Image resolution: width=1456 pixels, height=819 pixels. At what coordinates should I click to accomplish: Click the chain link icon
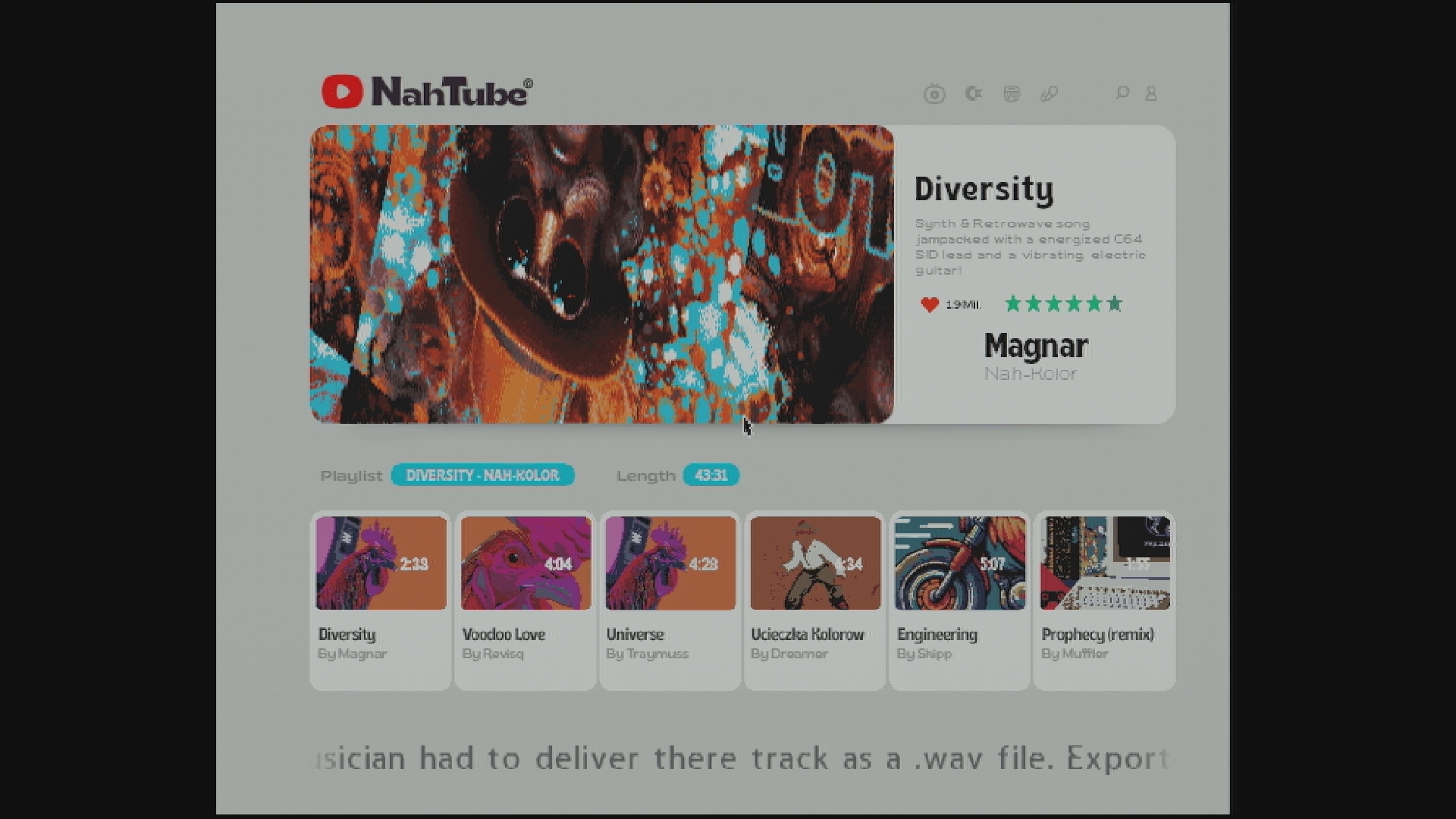click(1050, 93)
